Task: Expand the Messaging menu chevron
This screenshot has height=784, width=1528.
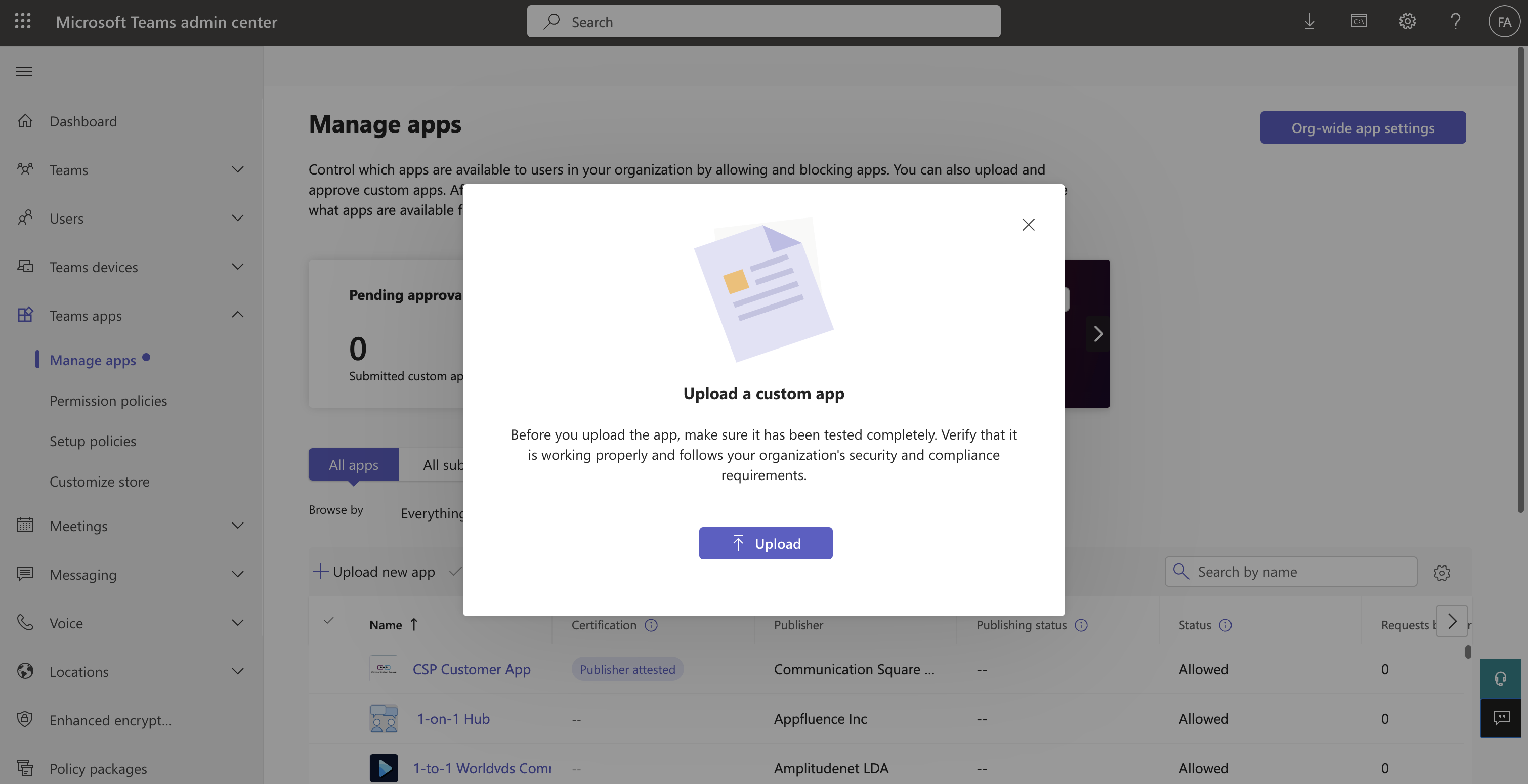Action: 238,574
